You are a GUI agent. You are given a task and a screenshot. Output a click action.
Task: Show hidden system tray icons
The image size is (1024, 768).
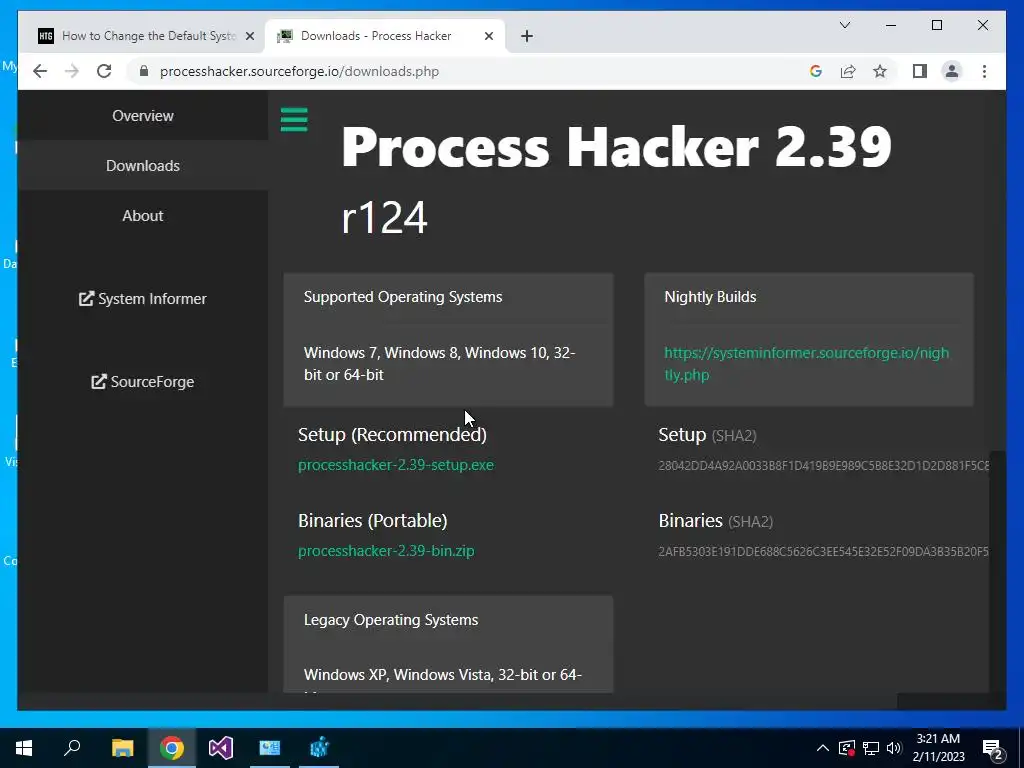(x=823, y=748)
